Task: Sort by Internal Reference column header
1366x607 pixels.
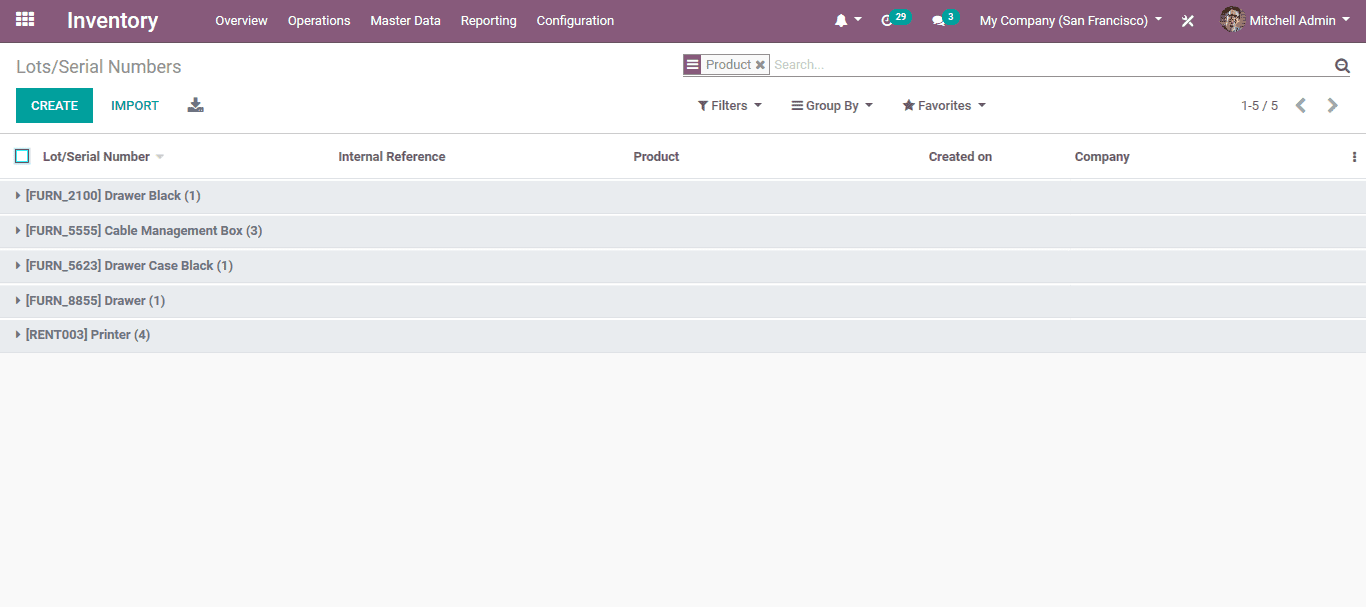Action: [x=392, y=157]
